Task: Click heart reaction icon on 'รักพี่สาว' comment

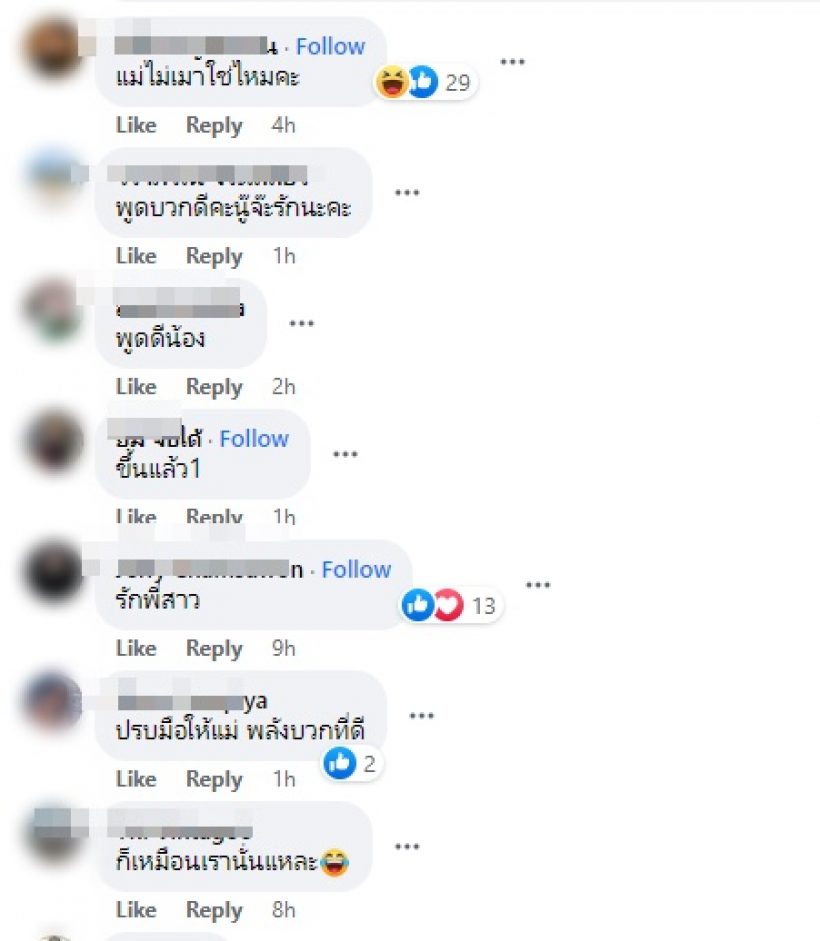Action: (448, 605)
